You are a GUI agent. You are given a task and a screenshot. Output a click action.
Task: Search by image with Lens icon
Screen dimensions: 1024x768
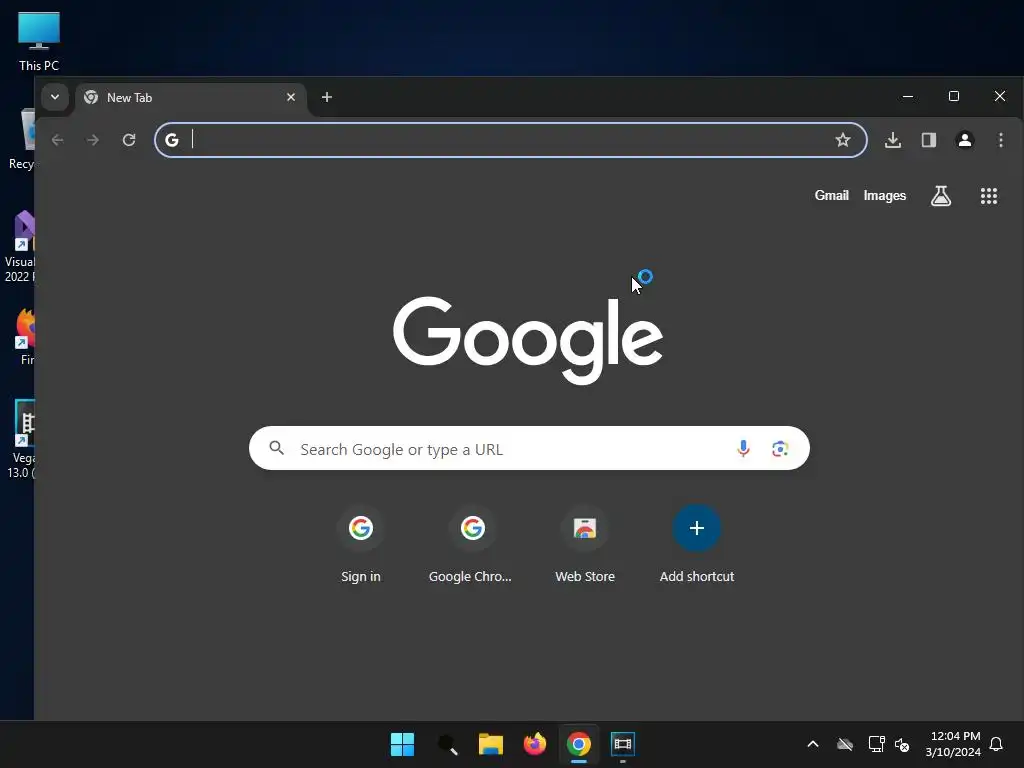(x=780, y=448)
